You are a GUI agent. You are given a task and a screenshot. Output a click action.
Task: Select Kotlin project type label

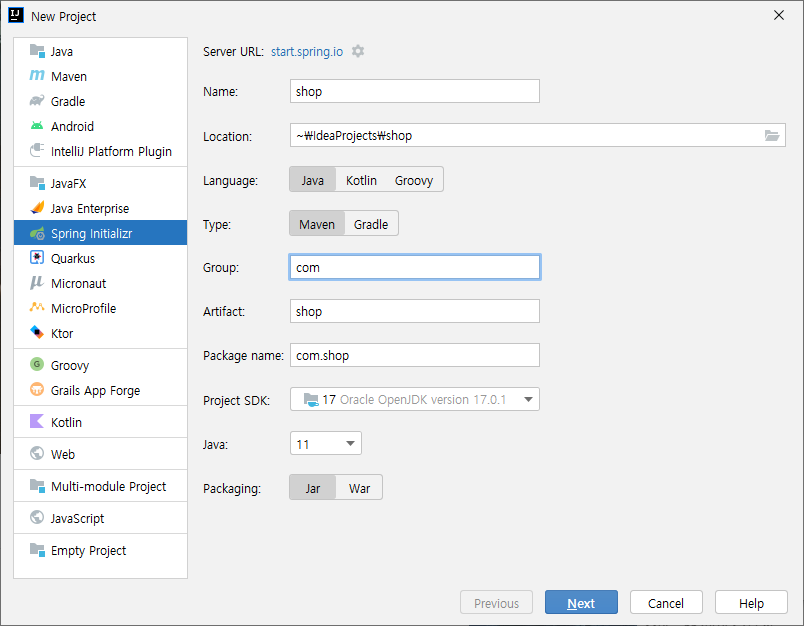coord(66,422)
